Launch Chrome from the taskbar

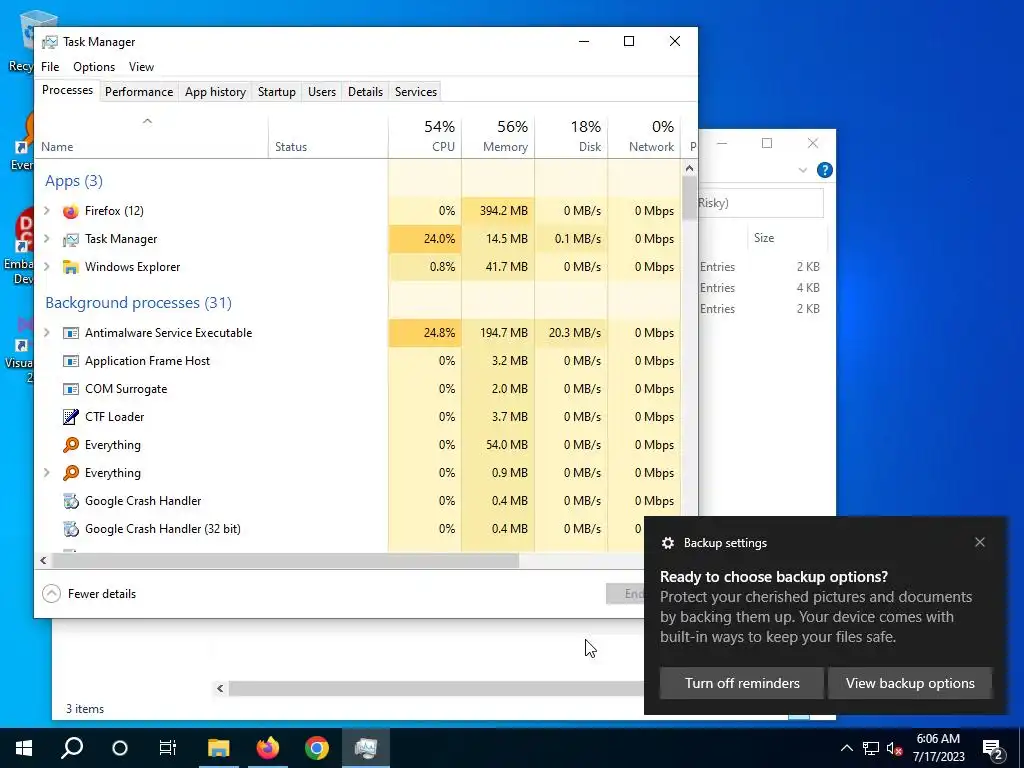pos(317,748)
